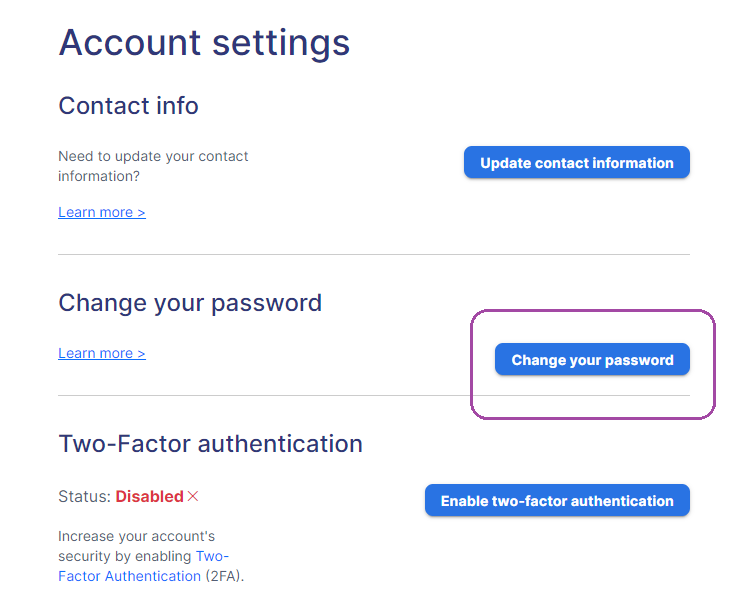Click the '(2FA)' abbreviation text

tap(223, 576)
